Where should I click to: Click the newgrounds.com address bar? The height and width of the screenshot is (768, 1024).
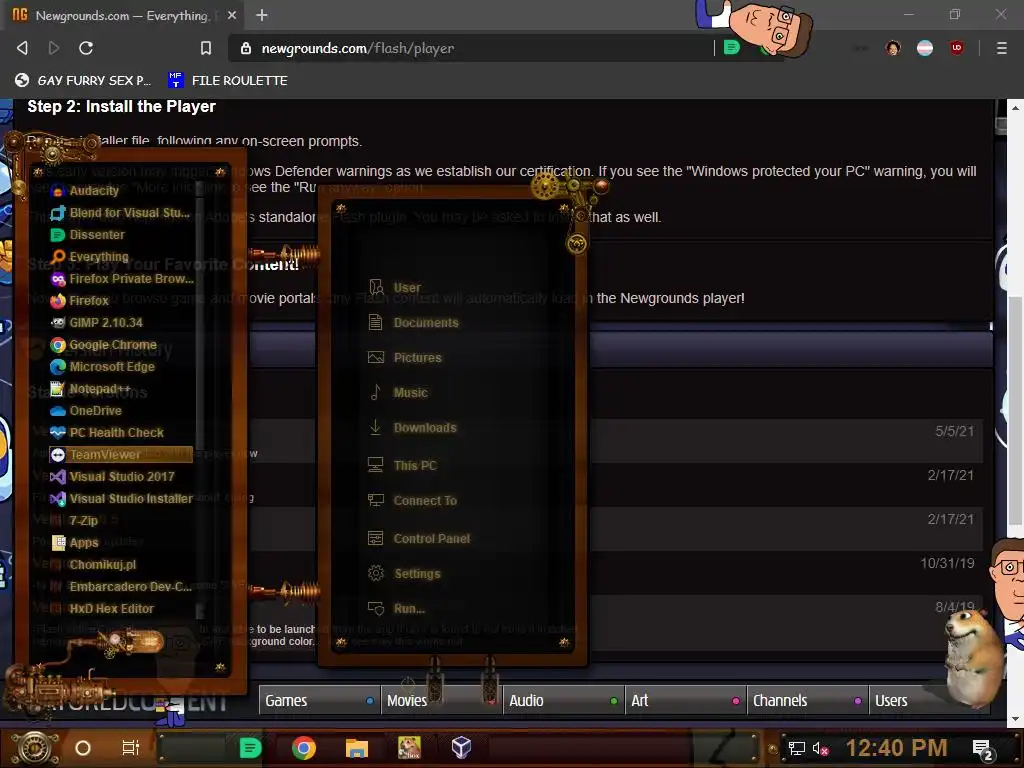point(470,48)
